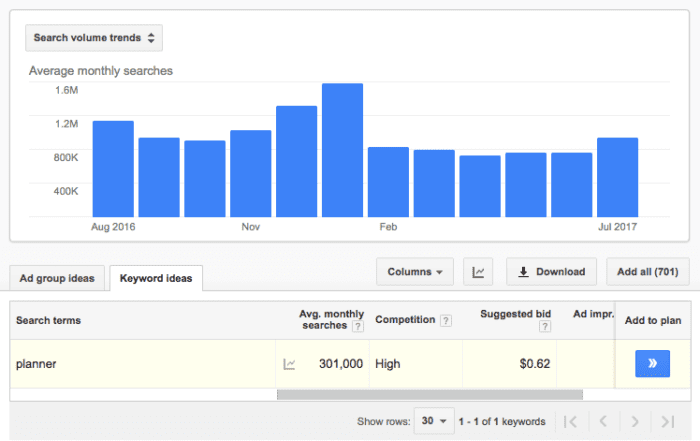Click the Aug 2016 chart bar
Screen dimensions: 700x441
click(113, 169)
